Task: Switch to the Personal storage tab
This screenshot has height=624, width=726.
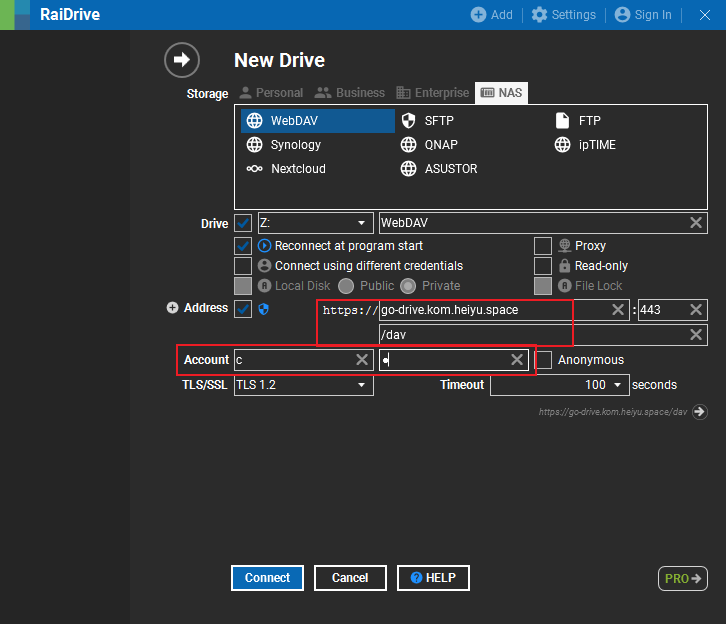Action: [x=271, y=93]
